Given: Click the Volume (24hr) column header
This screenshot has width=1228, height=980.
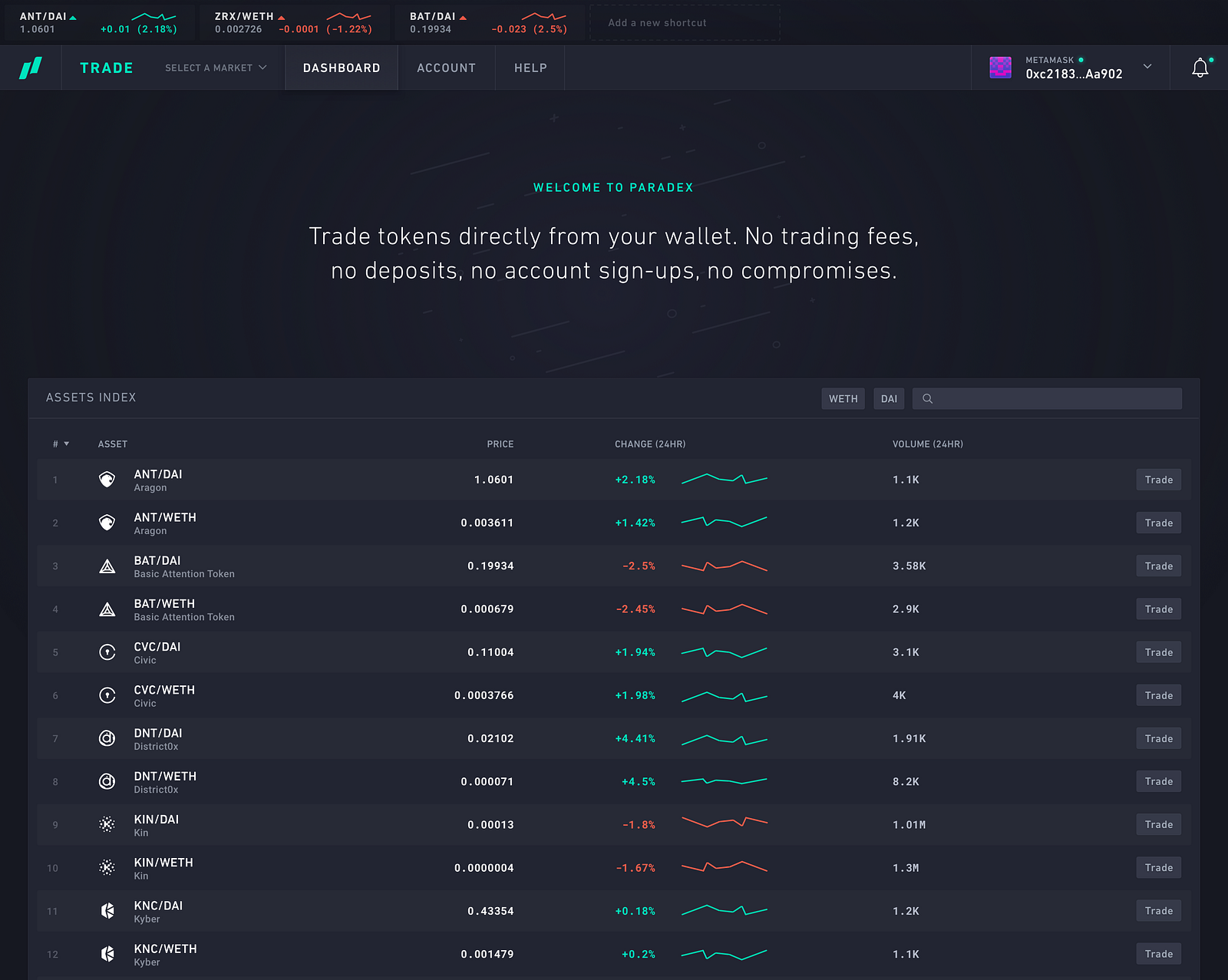Looking at the screenshot, I should pyautogui.click(x=928, y=444).
